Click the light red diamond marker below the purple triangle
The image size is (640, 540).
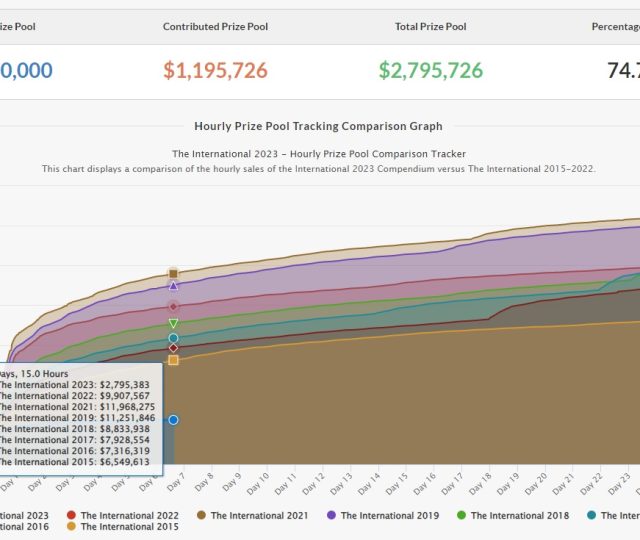pos(173,306)
